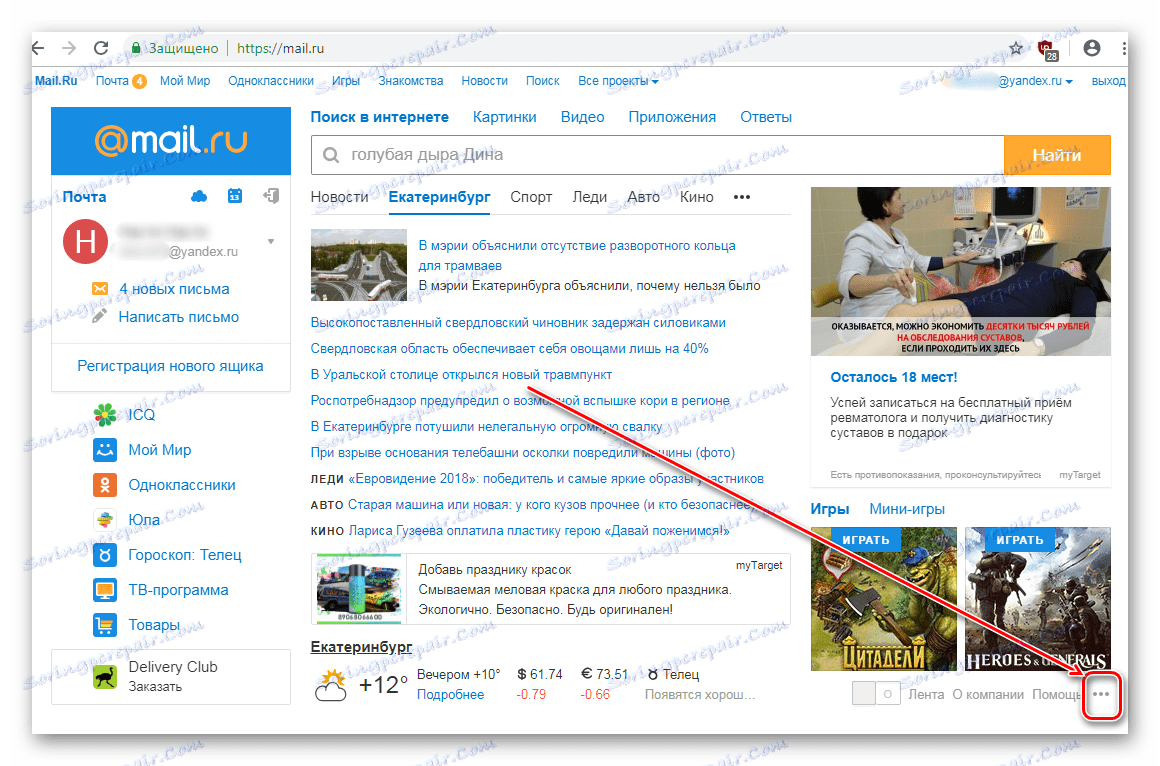The height and width of the screenshot is (766, 1160).
Task: Click the Подробнее weather link
Action: (451, 694)
